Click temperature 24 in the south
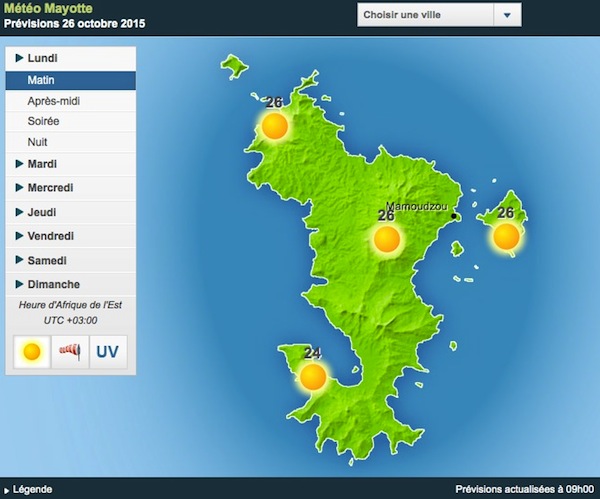600x499 pixels. coord(312,353)
